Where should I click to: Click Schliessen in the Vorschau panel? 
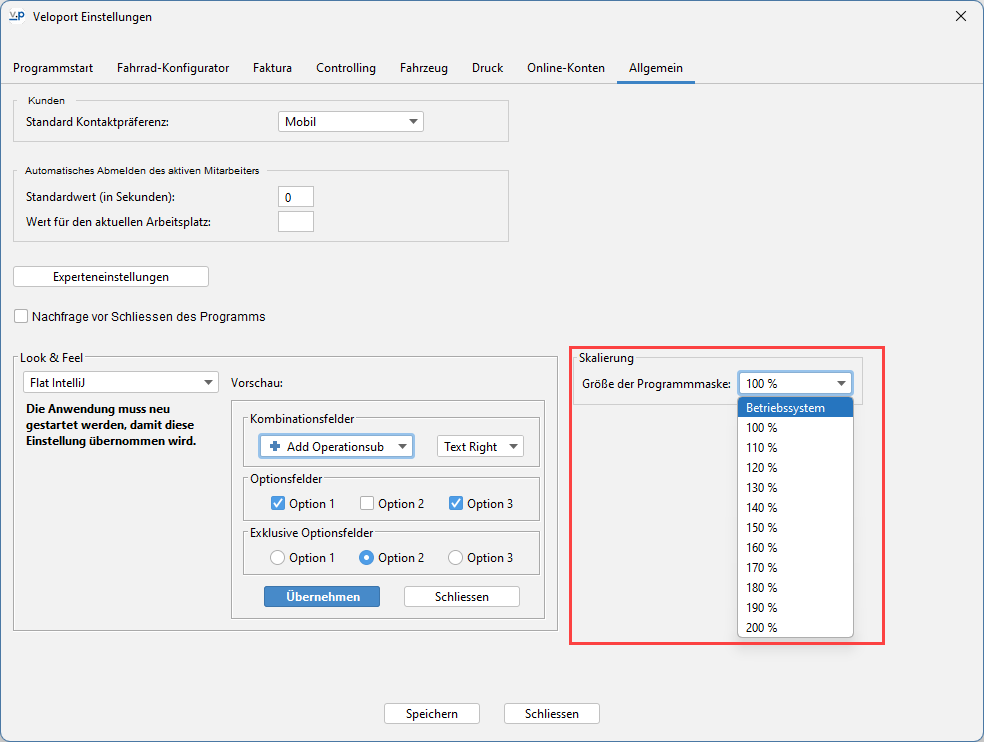pos(462,596)
